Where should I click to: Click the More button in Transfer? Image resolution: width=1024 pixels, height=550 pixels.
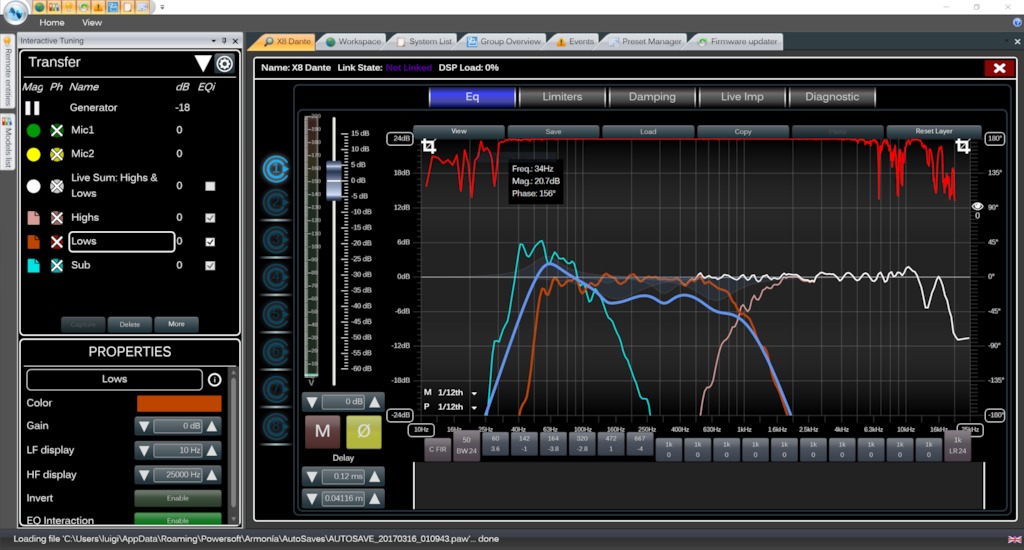[176, 325]
